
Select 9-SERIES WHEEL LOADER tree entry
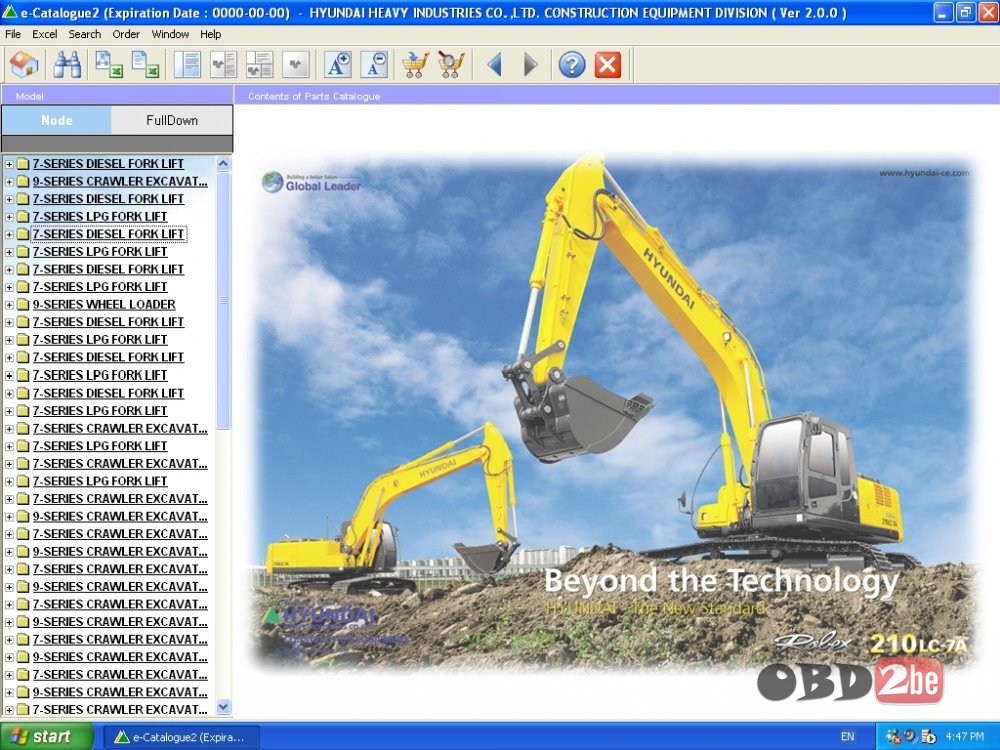(x=104, y=305)
